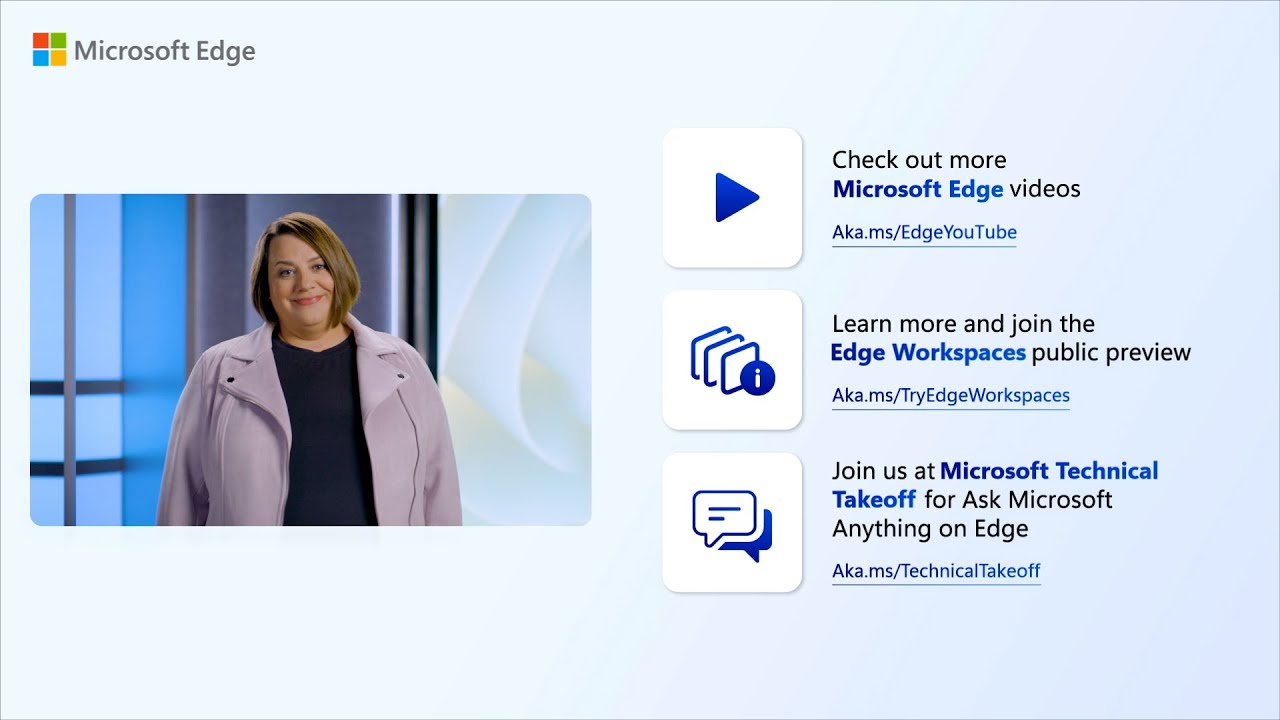The width and height of the screenshot is (1280, 720).
Task: Open the Aka.ms/EdgeYouTube link
Action: coord(924,233)
